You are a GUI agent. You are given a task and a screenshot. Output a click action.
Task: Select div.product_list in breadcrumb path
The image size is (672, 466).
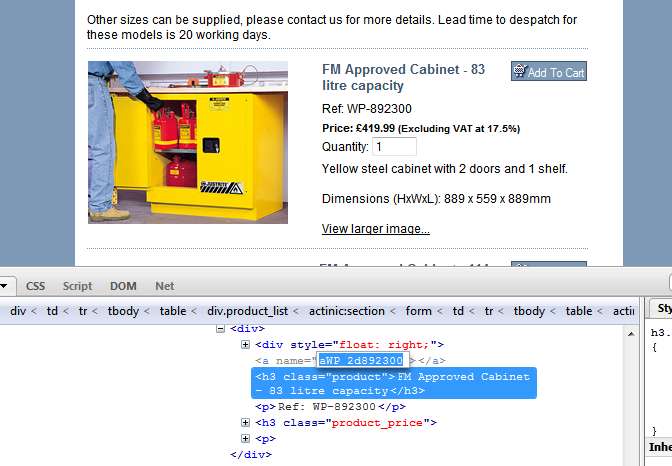[248, 311]
